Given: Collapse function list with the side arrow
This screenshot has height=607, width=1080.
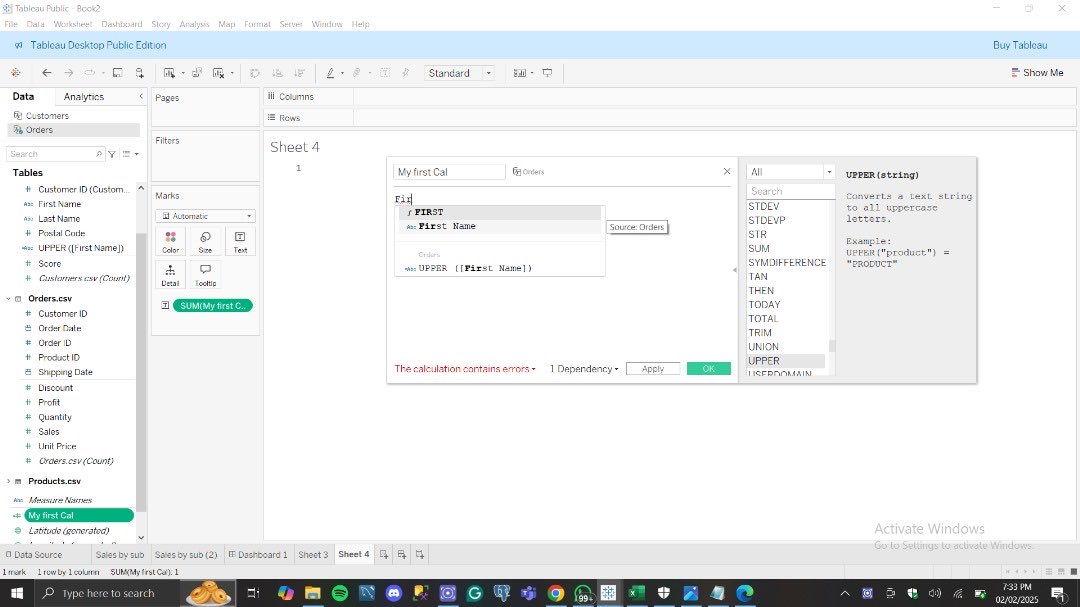Looking at the screenshot, I should pyautogui.click(x=734, y=270).
